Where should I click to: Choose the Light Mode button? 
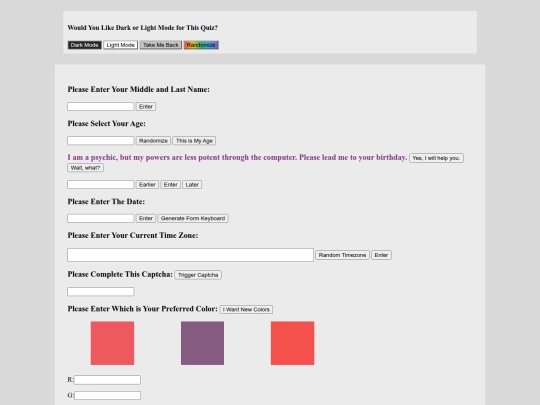coord(121,45)
